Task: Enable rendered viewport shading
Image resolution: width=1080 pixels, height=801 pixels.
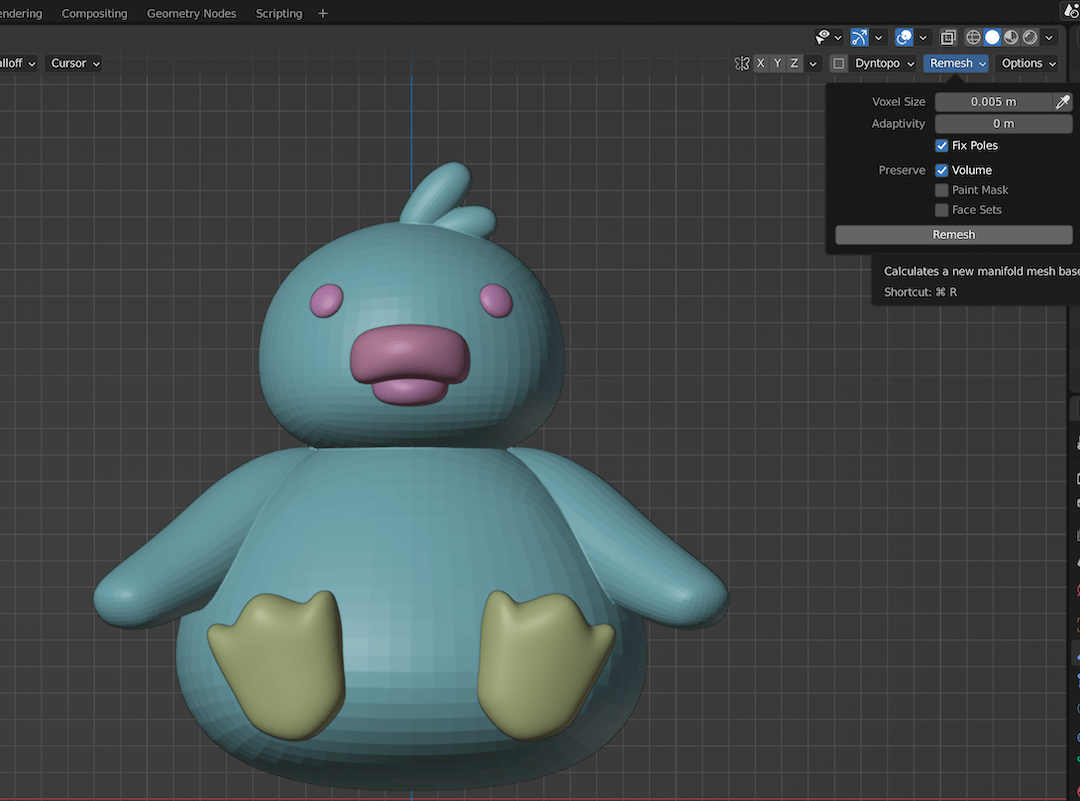Action: tap(1031, 37)
